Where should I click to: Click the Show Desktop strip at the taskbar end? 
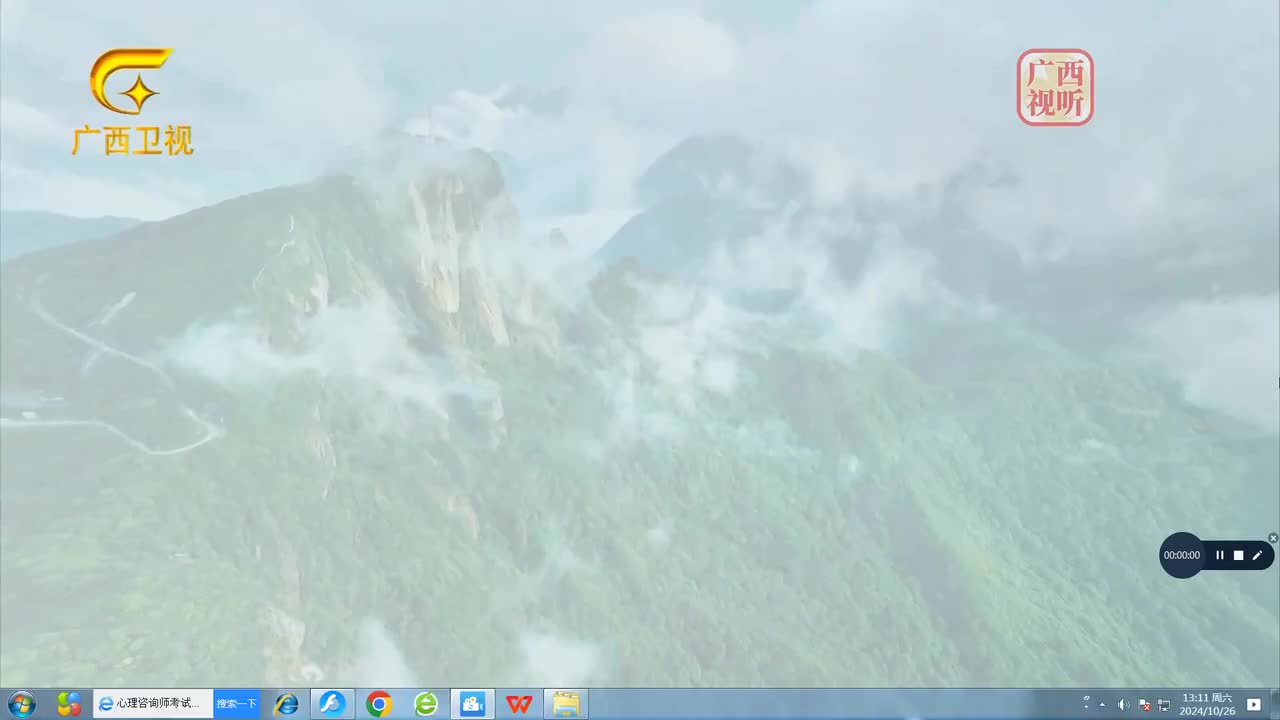point(1273,704)
